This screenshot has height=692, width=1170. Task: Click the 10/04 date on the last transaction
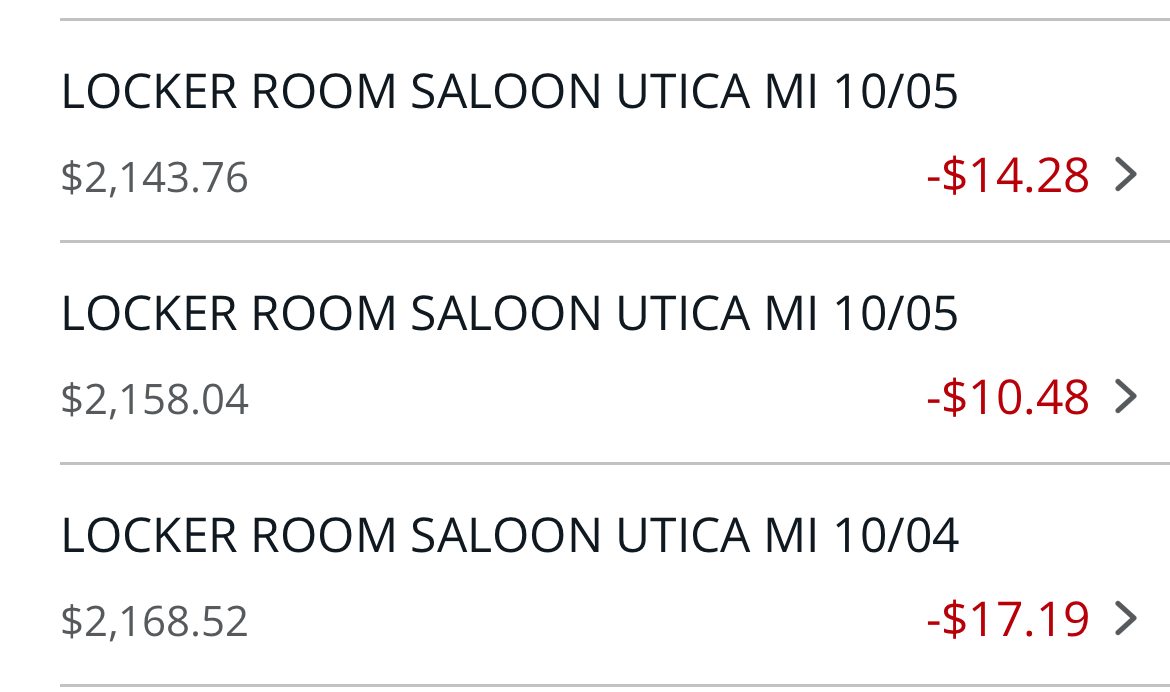895,535
